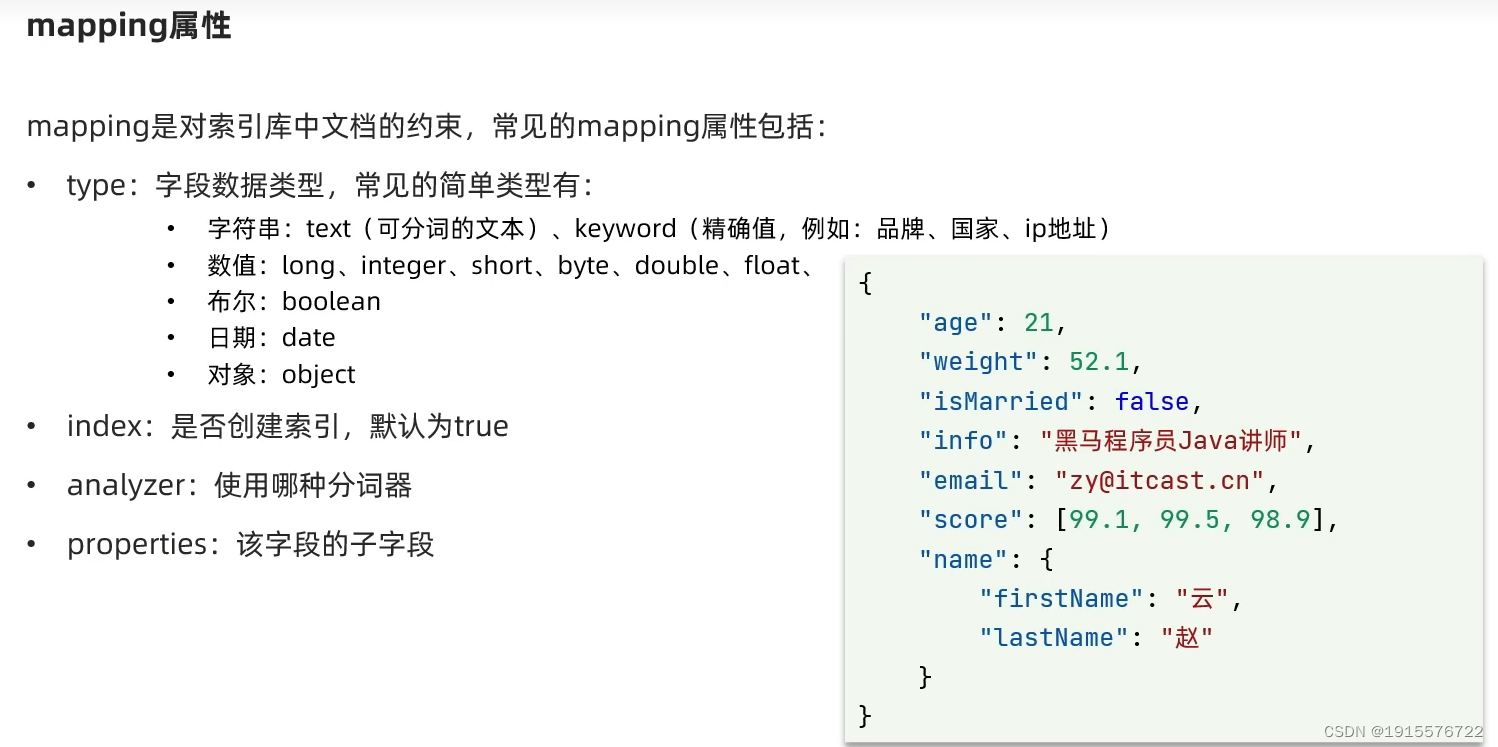Click the JSON line "firstName": "云"

[x=1111, y=599]
